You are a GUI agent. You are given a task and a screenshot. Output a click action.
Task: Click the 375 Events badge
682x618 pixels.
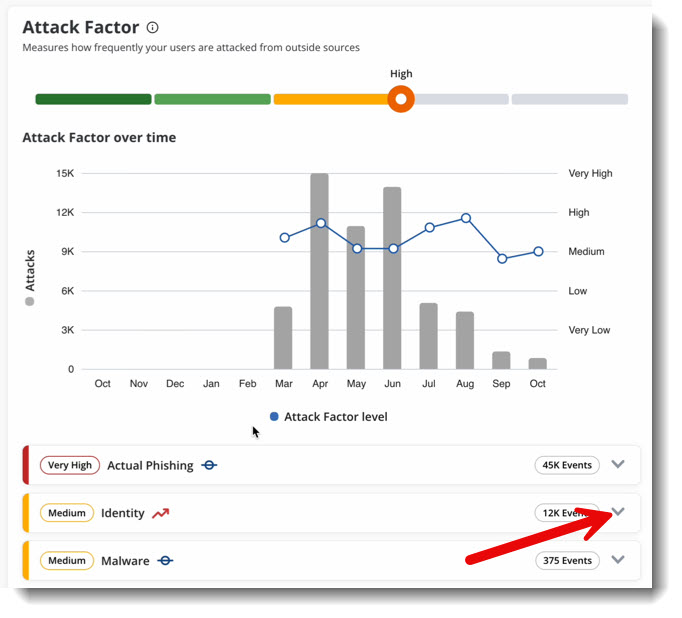(567, 561)
